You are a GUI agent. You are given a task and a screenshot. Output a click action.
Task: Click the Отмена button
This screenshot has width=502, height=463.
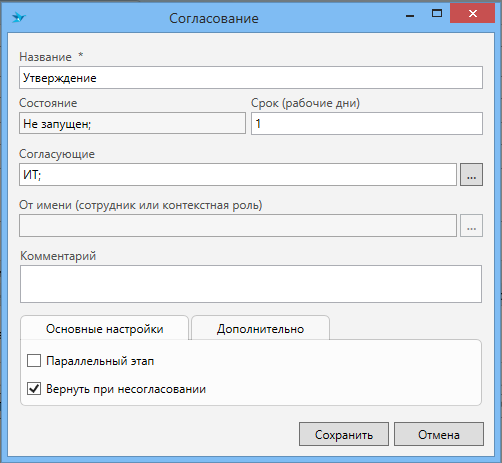pyautogui.click(x=439, y=434)
